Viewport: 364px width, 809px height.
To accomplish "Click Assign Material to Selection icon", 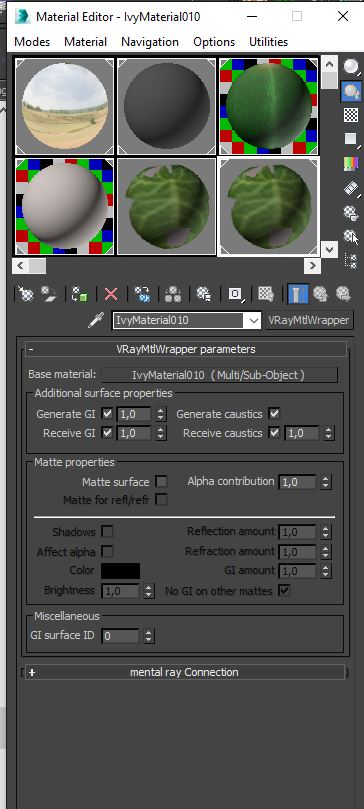I will pyautogui.click(x=79, y=294).
